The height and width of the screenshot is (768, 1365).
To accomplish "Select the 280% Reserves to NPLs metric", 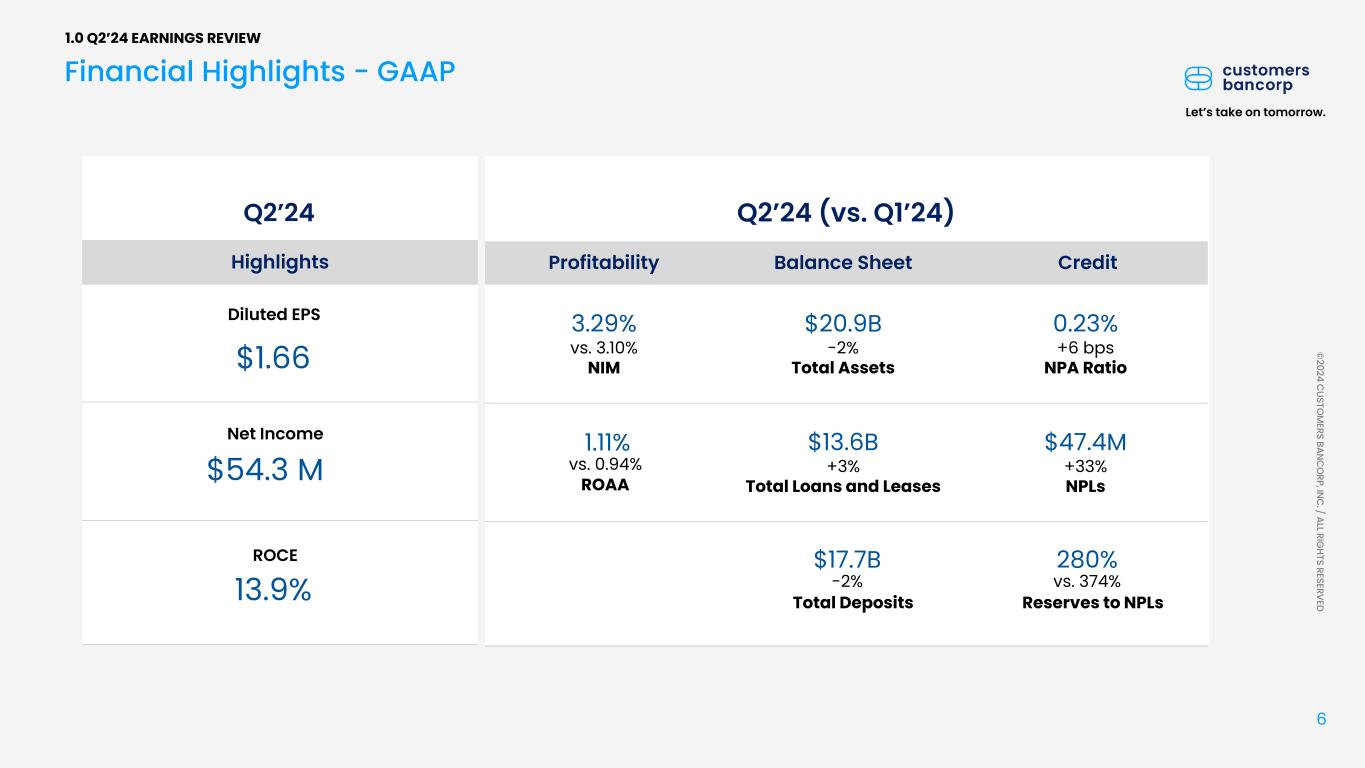I will pyautogui.click(x=1087, y=559).
